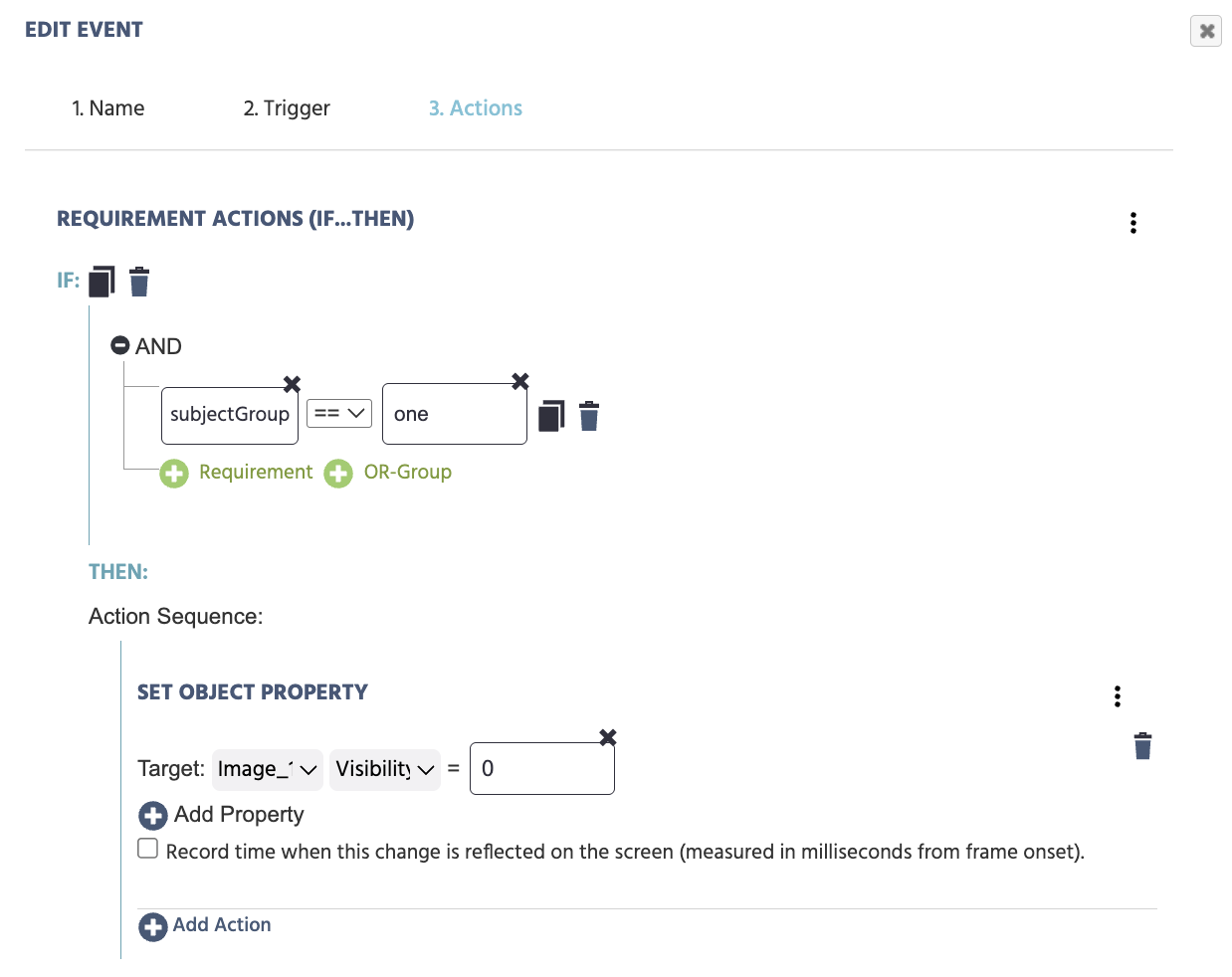This screenshot has height=977, width=1232.
Task: Switch to the Trigger step tab
Action: pyautogui.click(x=287, y=108)
